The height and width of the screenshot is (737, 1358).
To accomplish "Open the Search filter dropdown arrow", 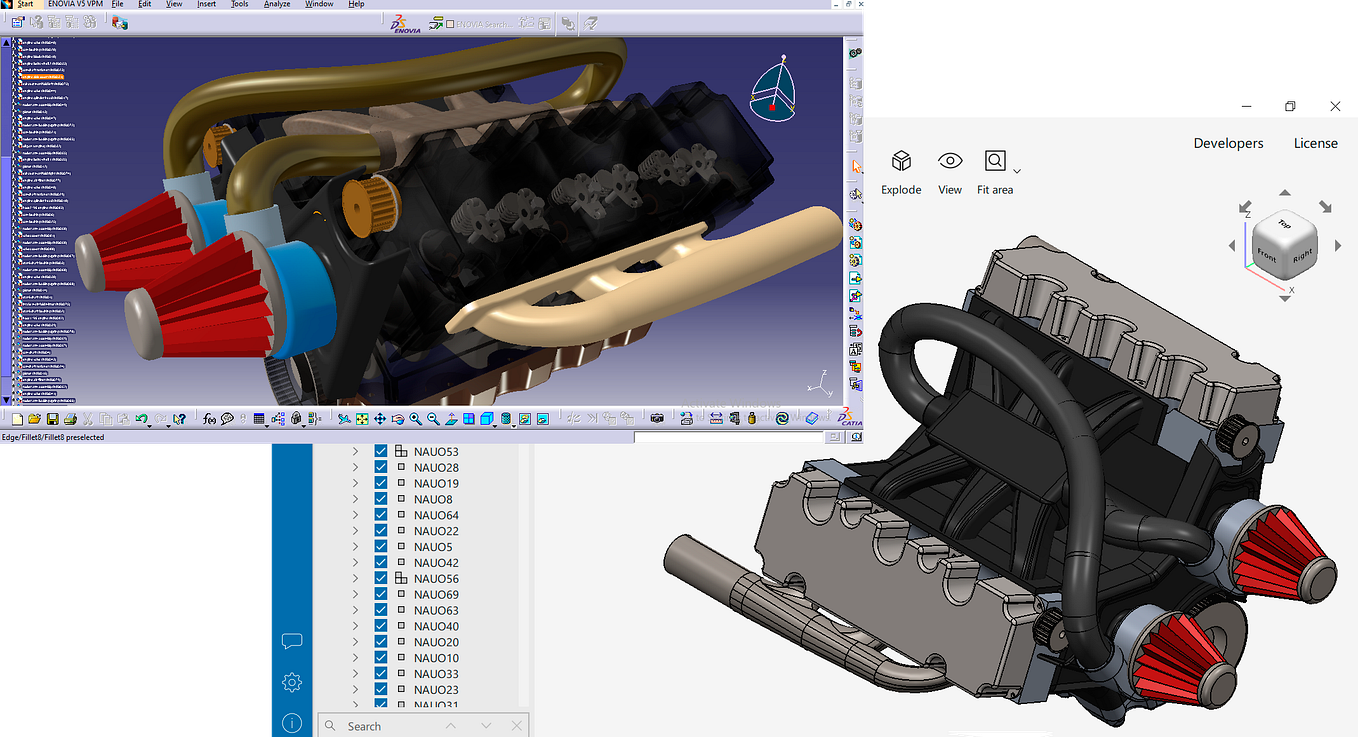I will coord(485,725).
